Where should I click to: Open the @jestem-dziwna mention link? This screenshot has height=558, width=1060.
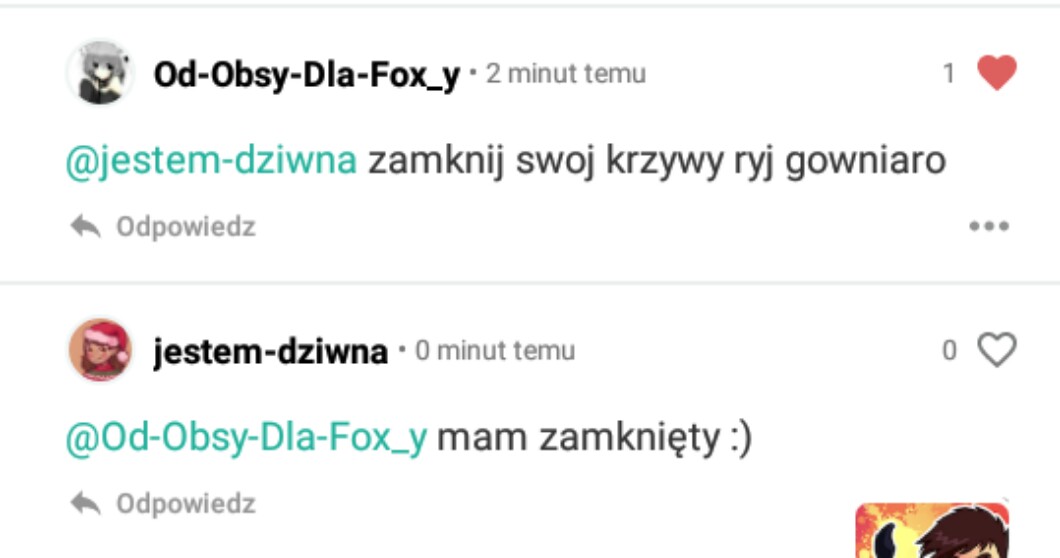click(211, 161)
